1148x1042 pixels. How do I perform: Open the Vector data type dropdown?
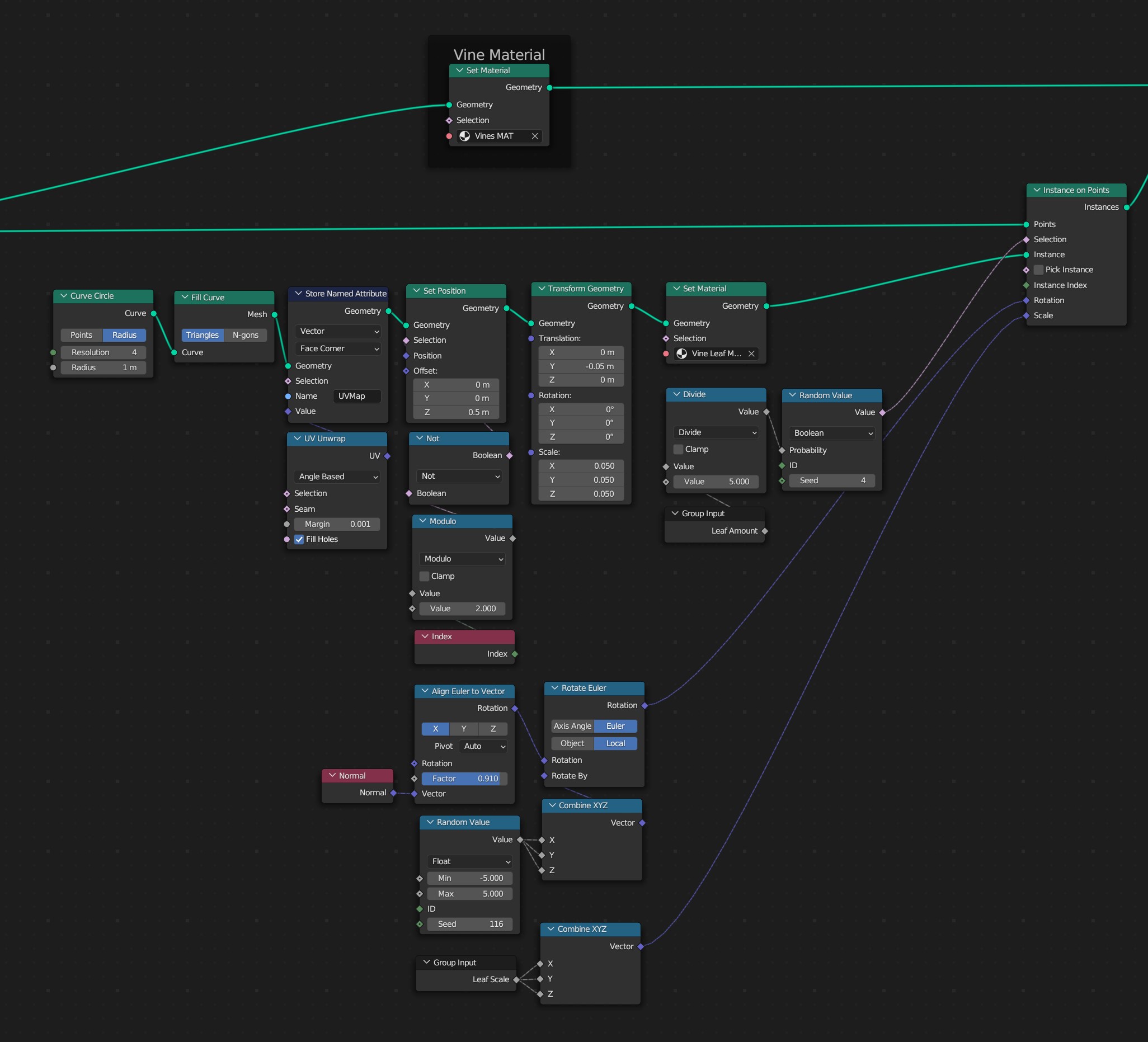pyautogui.click(x=339, y=331)
